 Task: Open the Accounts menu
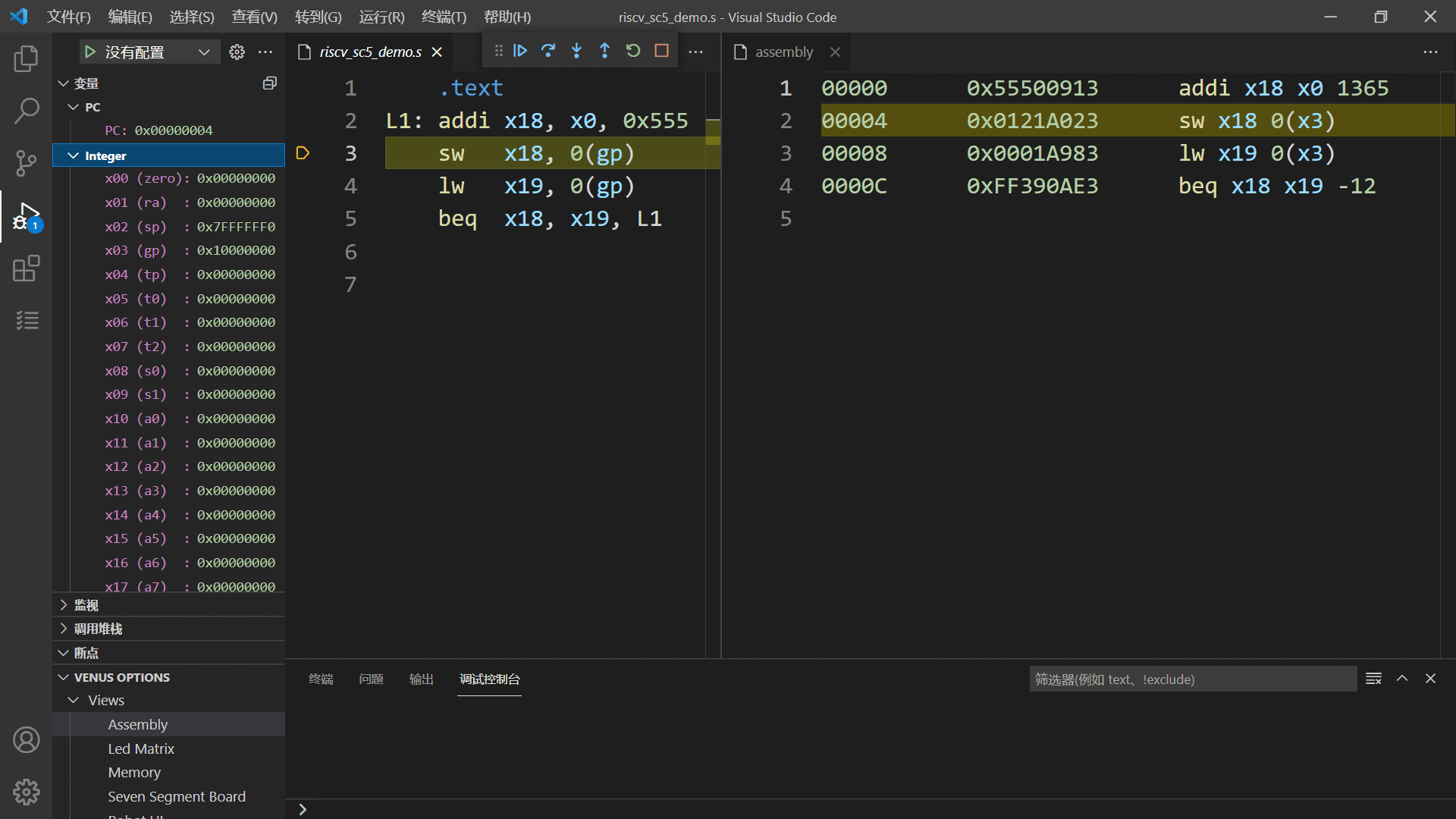(26, 739)
